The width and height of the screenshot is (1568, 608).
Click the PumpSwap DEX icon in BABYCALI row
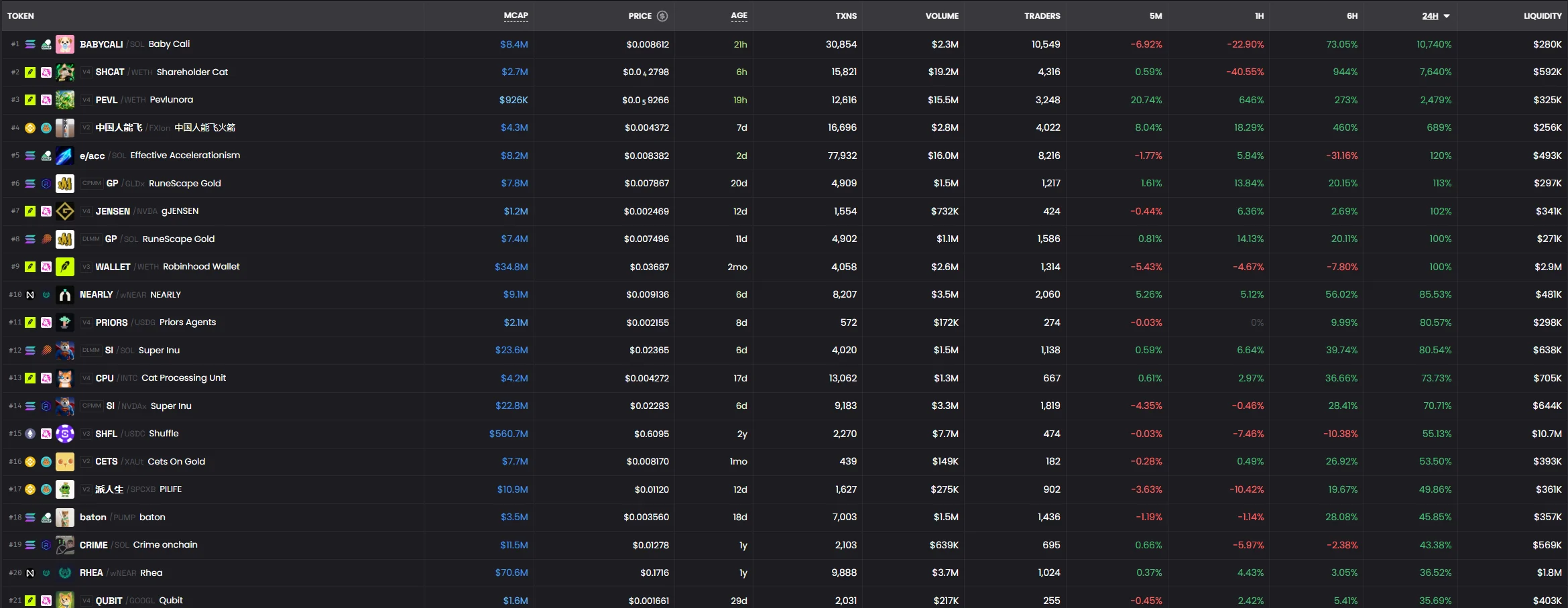coord(46,44)
